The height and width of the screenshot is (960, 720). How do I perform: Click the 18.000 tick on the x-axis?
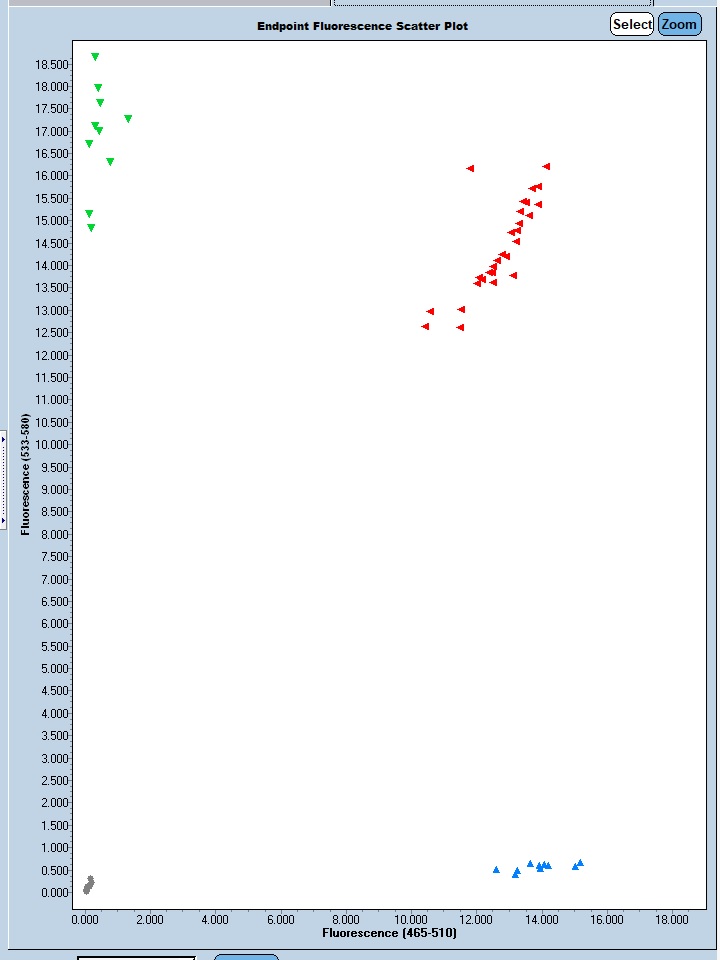coord(672,919)
